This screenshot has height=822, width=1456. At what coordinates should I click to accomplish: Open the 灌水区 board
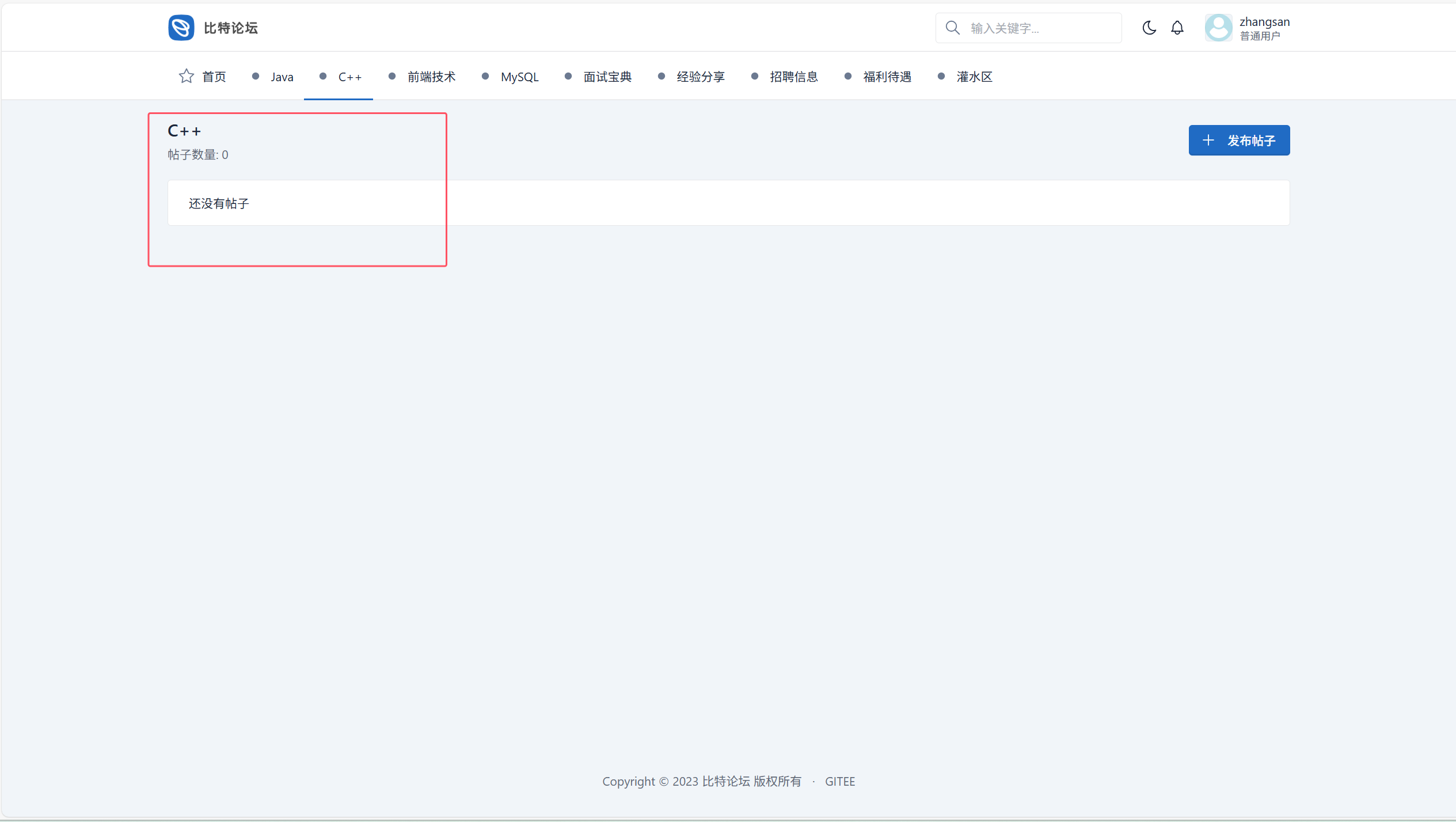pyautogui.click(x=974, y=77)
